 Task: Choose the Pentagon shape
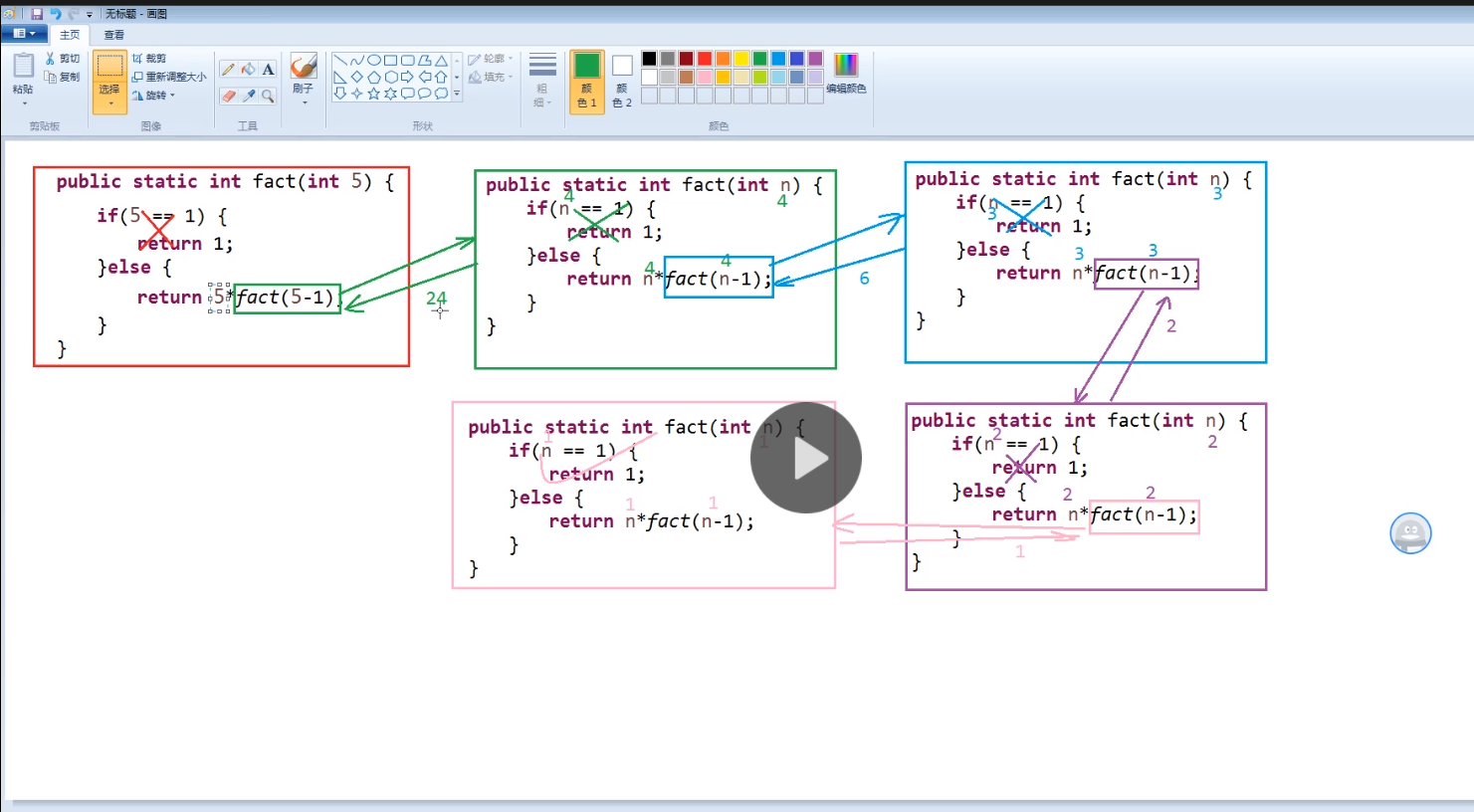pyautogui.click(x=374, y=77)
